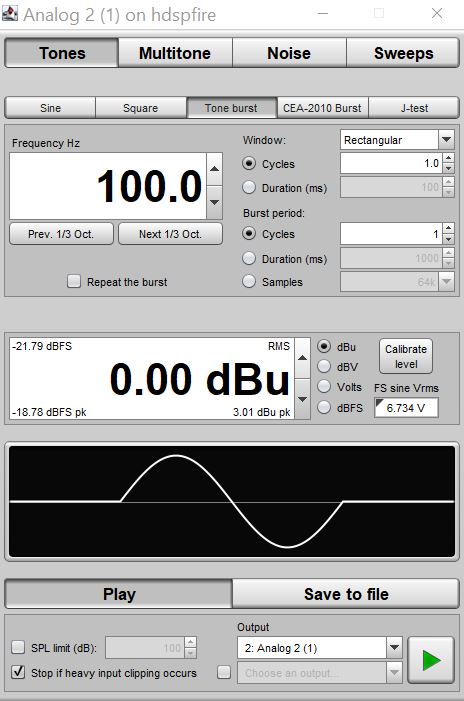Choose dBu level units
This screenshot has width=464, height=701.
click(x=324, y=346)
